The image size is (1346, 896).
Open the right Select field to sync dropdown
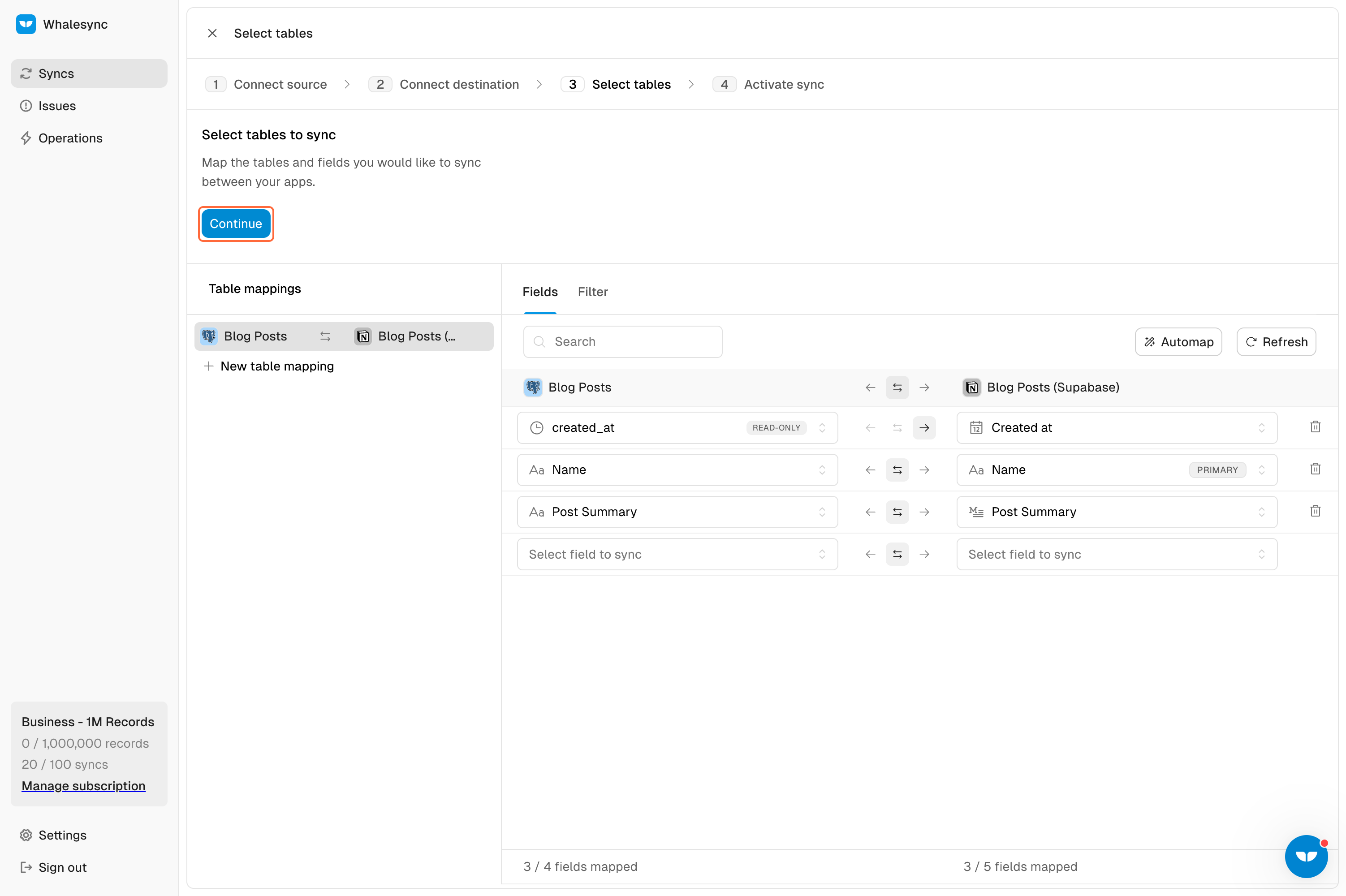[x=1117, y=554]
